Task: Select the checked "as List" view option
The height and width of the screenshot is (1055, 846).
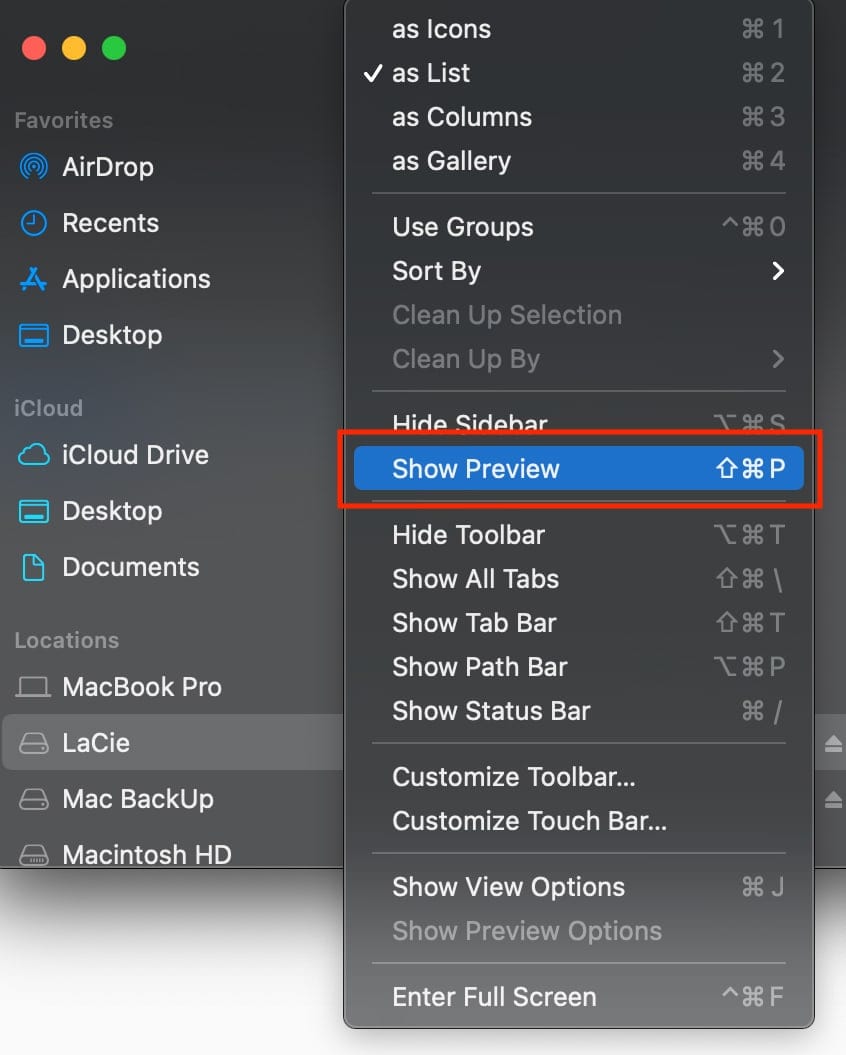Action: point(431,73)
